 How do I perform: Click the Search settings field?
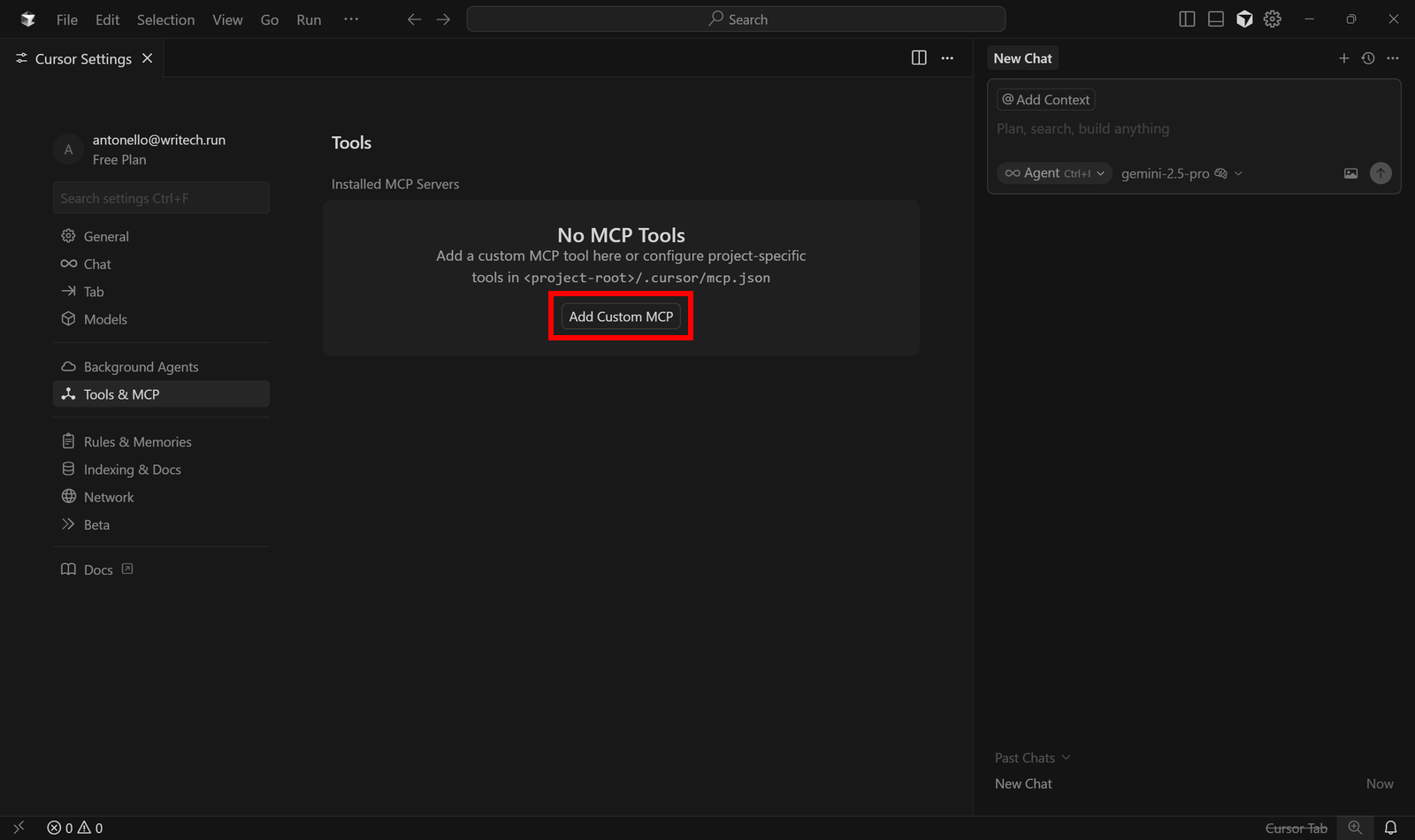[161, 197]
